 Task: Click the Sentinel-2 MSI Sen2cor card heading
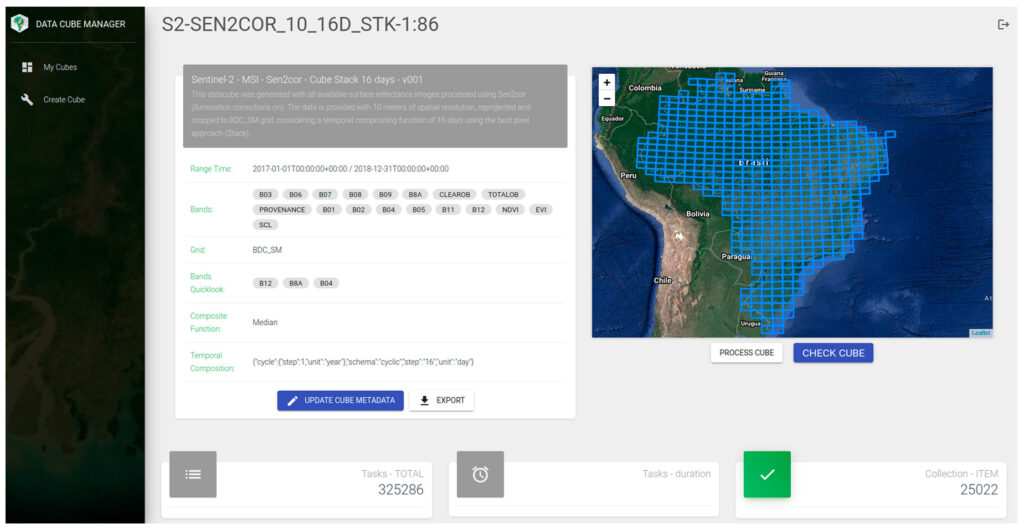(307, 80)
